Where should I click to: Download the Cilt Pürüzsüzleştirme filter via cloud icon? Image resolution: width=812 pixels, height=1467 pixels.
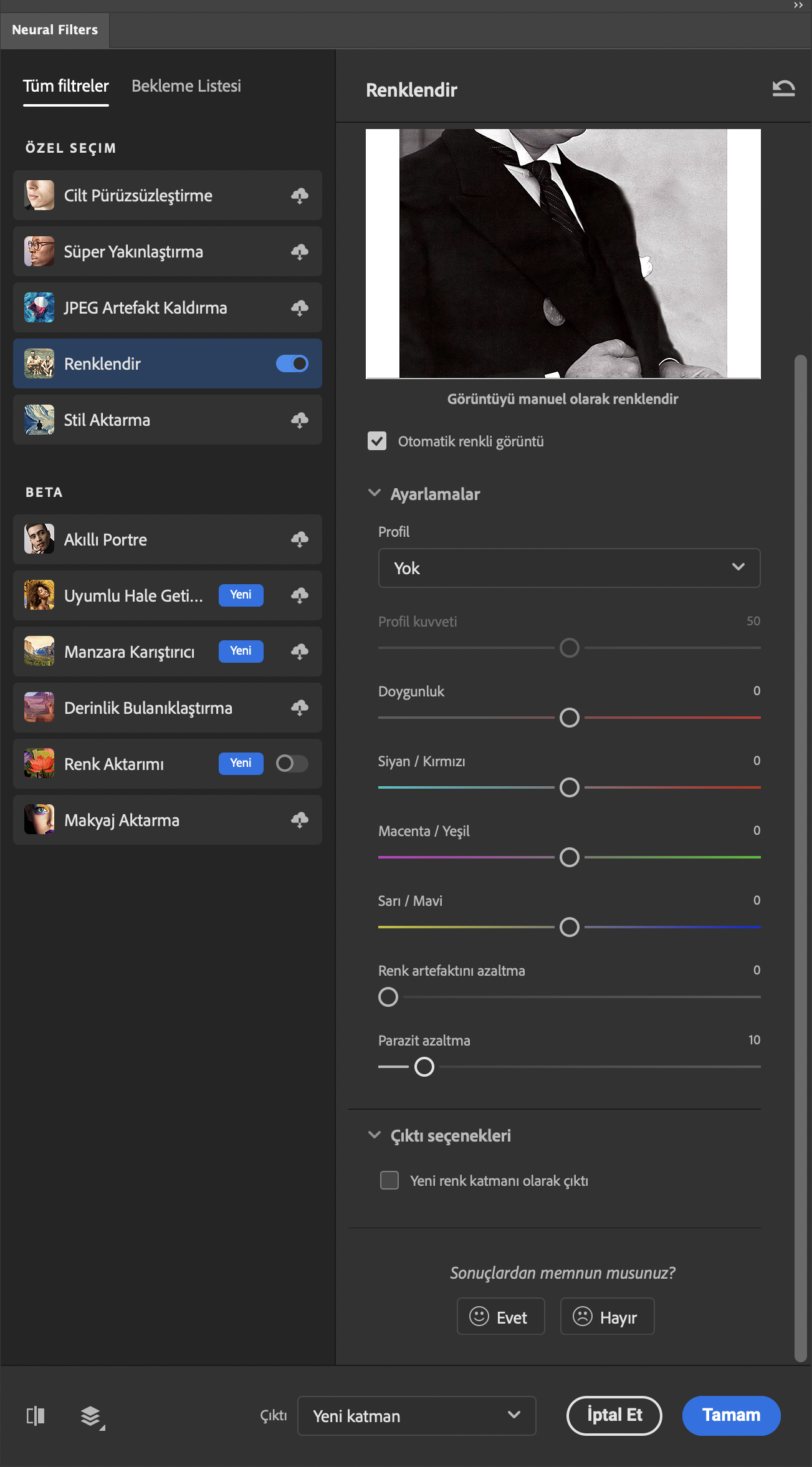(300, 196)
